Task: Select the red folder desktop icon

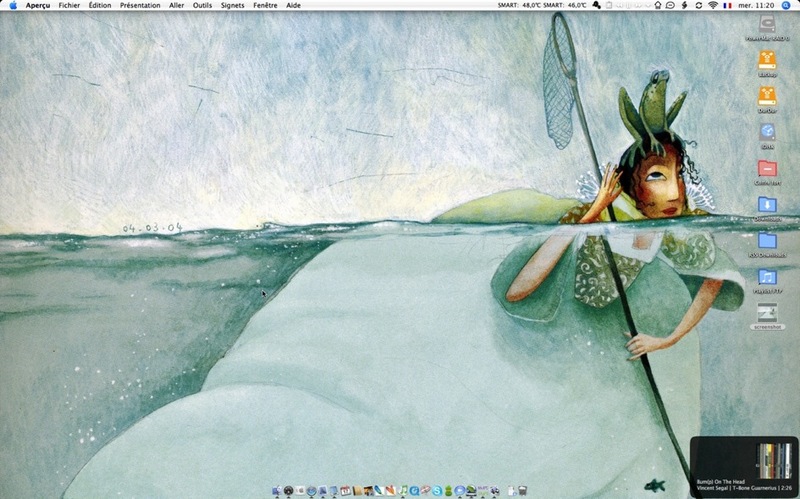Action: (767, 168)
